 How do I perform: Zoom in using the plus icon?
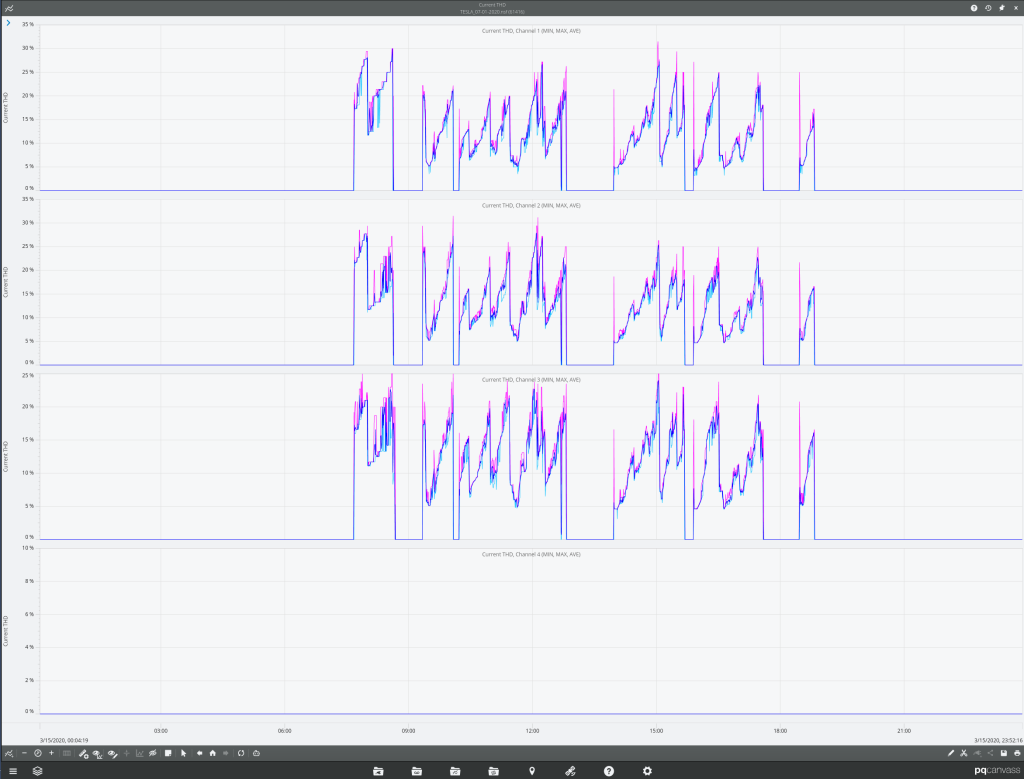point(49,753)
